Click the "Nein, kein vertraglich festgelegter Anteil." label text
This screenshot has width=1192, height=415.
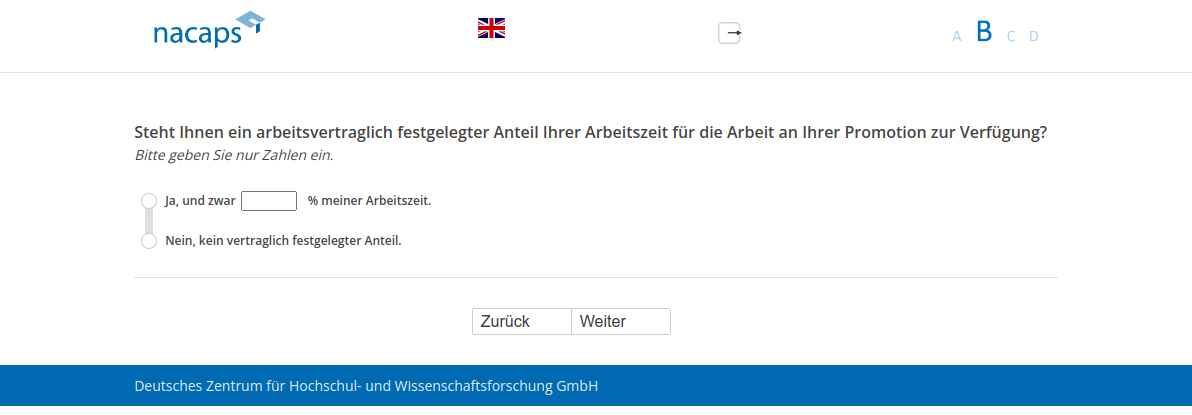tap(283, 241)
